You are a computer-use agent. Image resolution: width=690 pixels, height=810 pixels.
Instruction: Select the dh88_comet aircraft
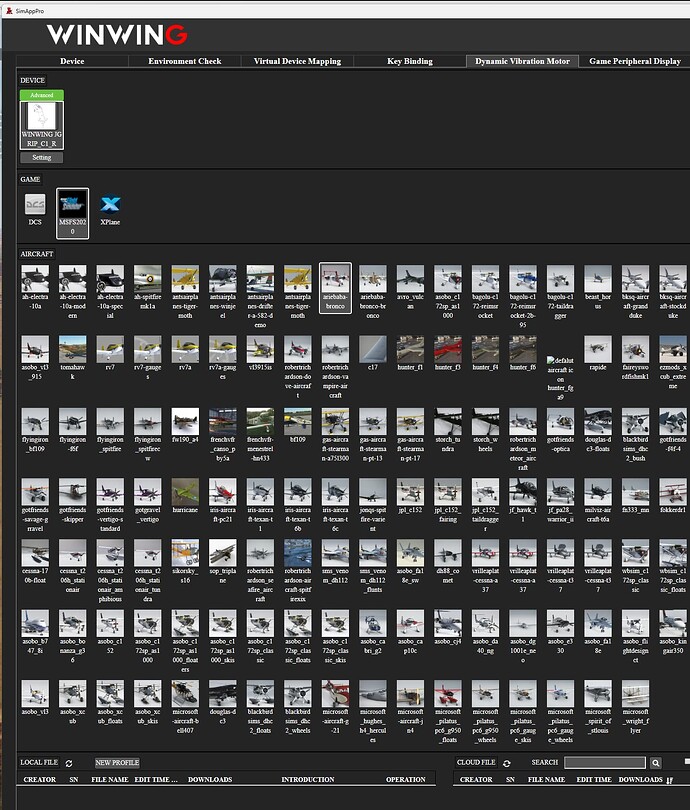click(448, 553)
